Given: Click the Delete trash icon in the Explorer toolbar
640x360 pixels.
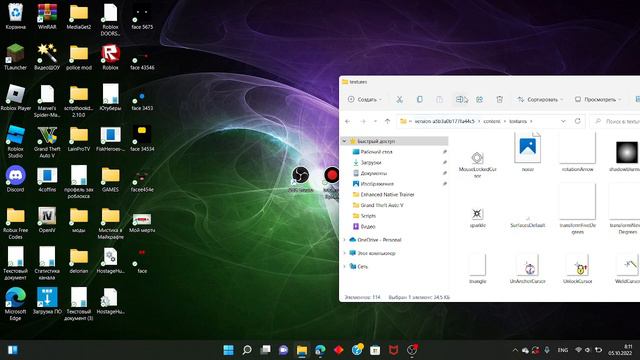Looking at the screenshot, I should [x=499, y=100].
